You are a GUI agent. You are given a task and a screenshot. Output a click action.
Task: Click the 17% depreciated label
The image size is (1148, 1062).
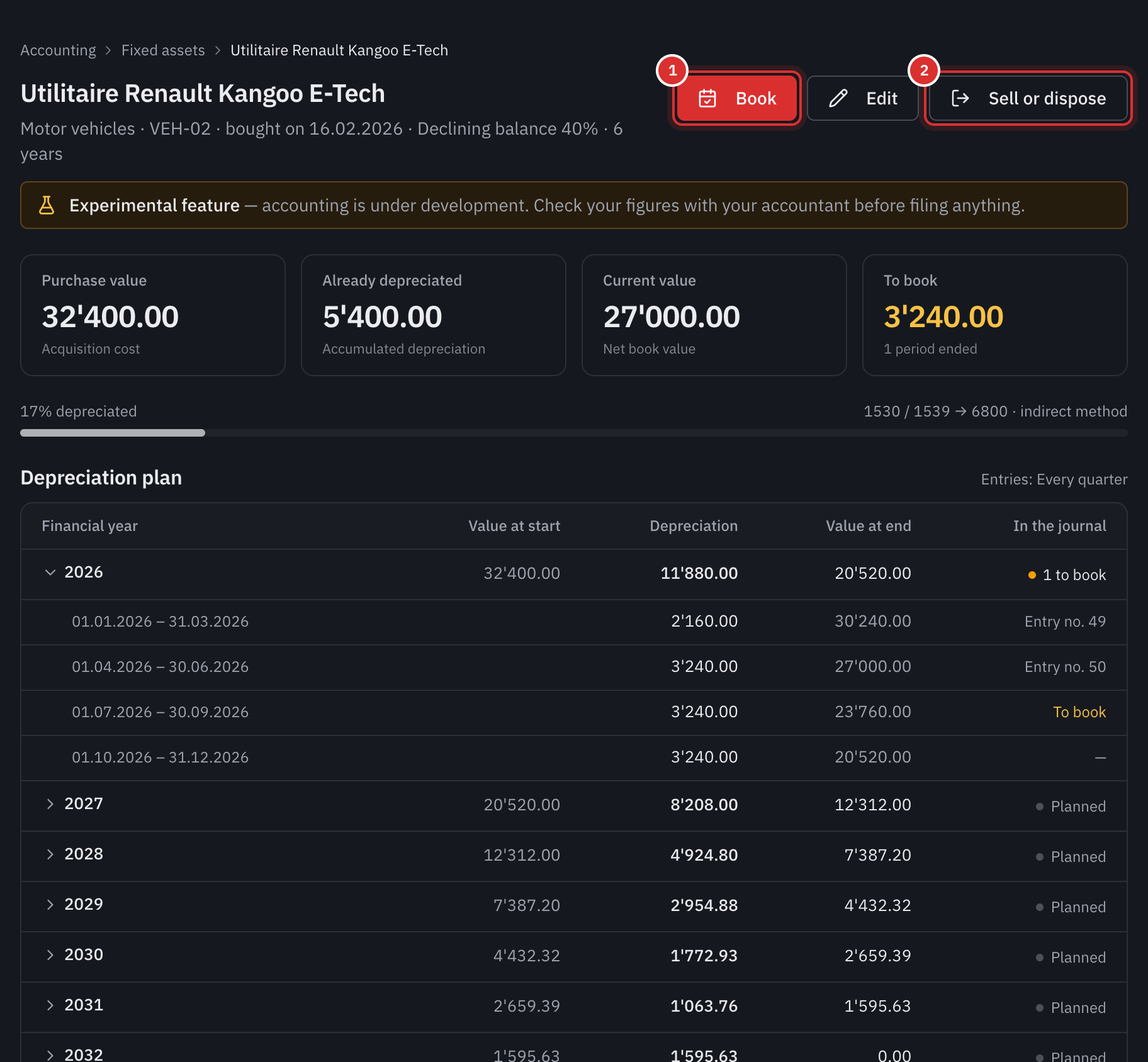tap(79, 411)
